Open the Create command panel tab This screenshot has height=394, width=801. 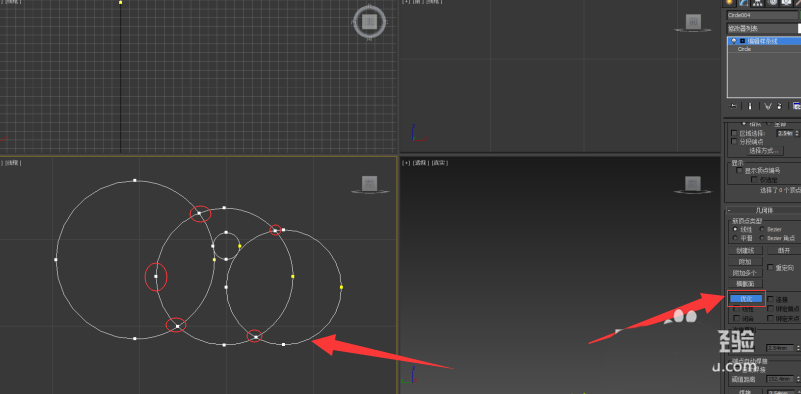tap(729, 3)
